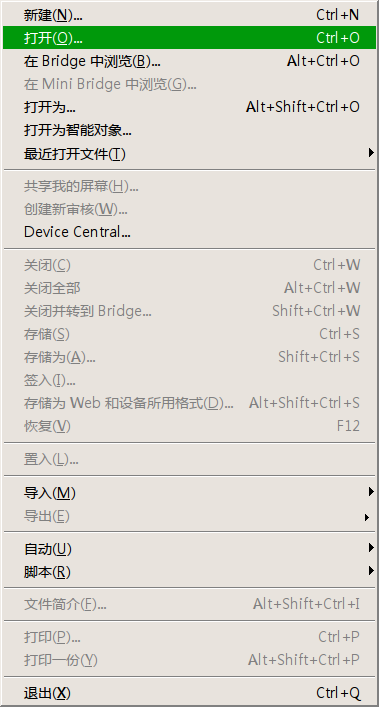Click 共享我的屏幕(H)... entry
The width and height of the screenshot is (379, 707).
[189, 186]
